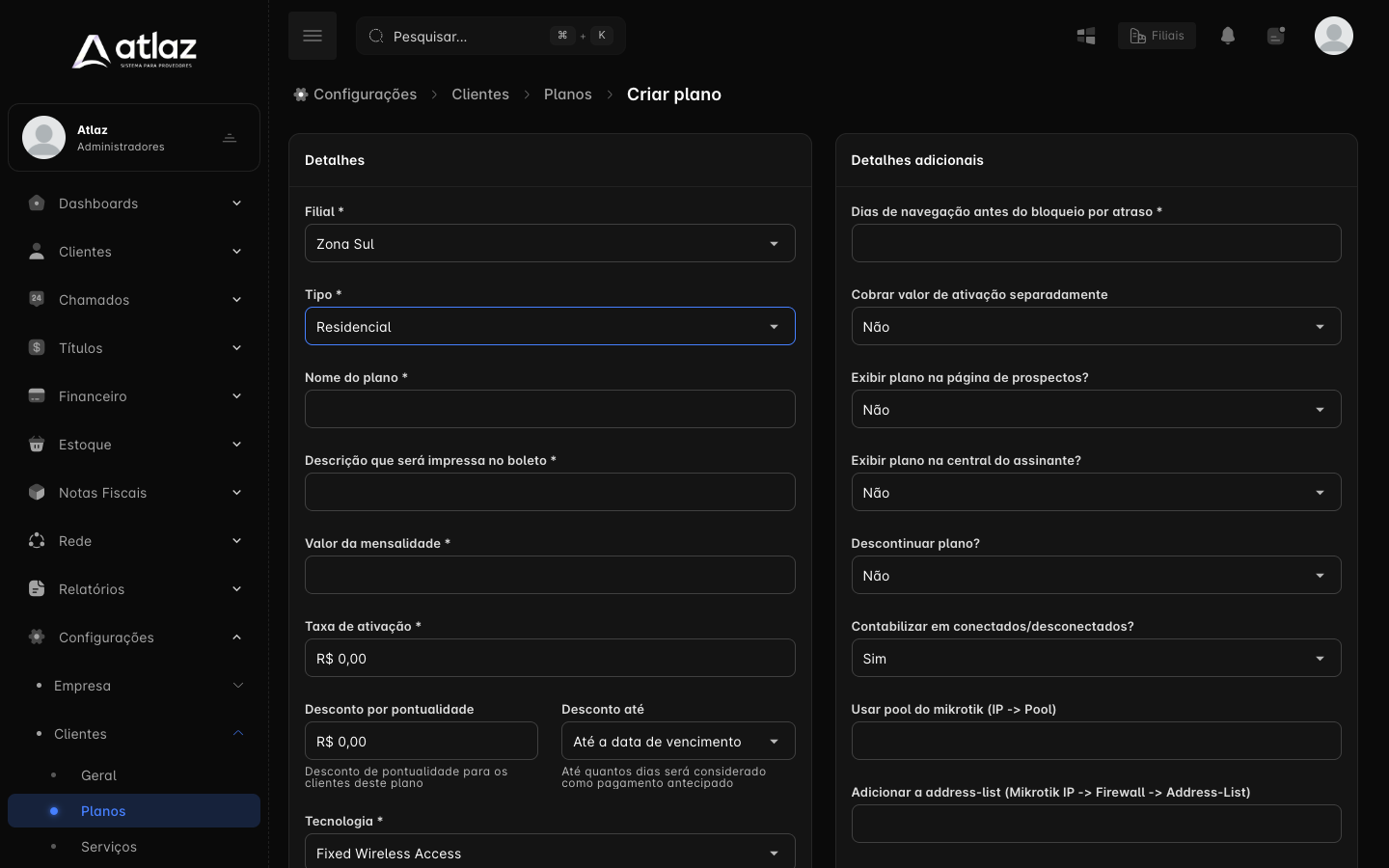
Task: Click the terminal icon in header
Action: 1276,36
